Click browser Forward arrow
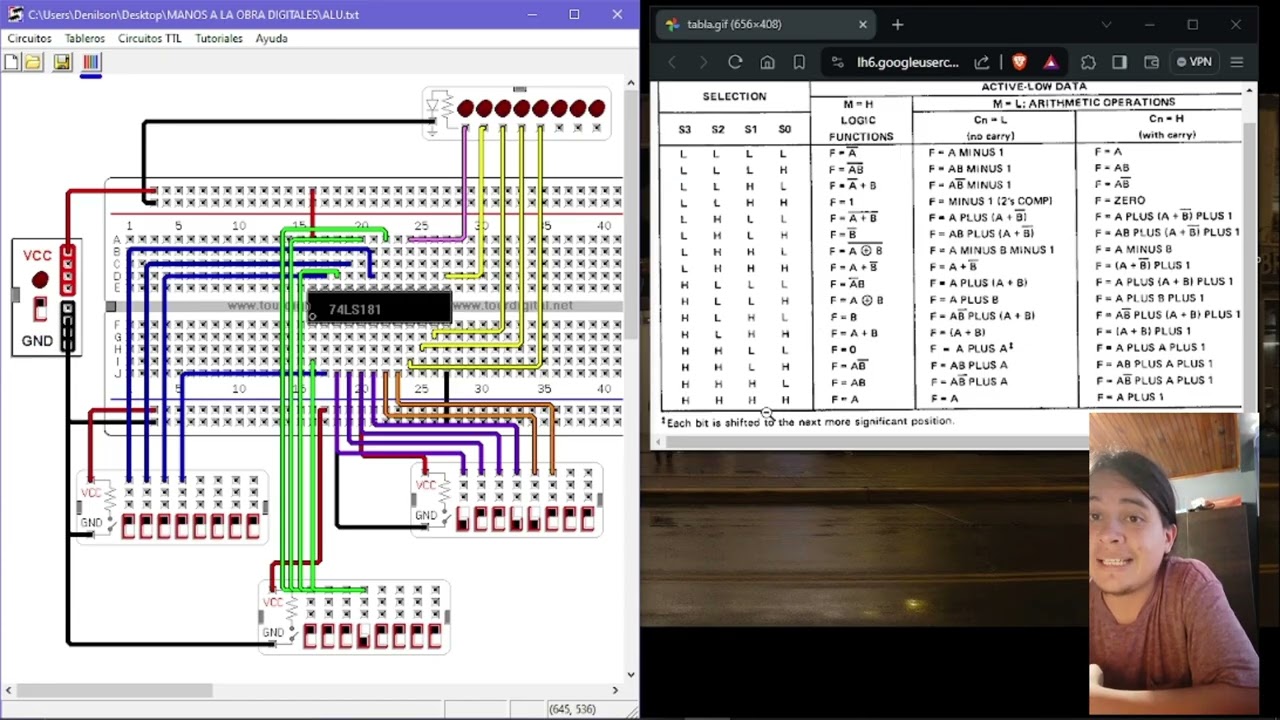The width and height of the screenshot is (1280, 720). tap(703, 62)
